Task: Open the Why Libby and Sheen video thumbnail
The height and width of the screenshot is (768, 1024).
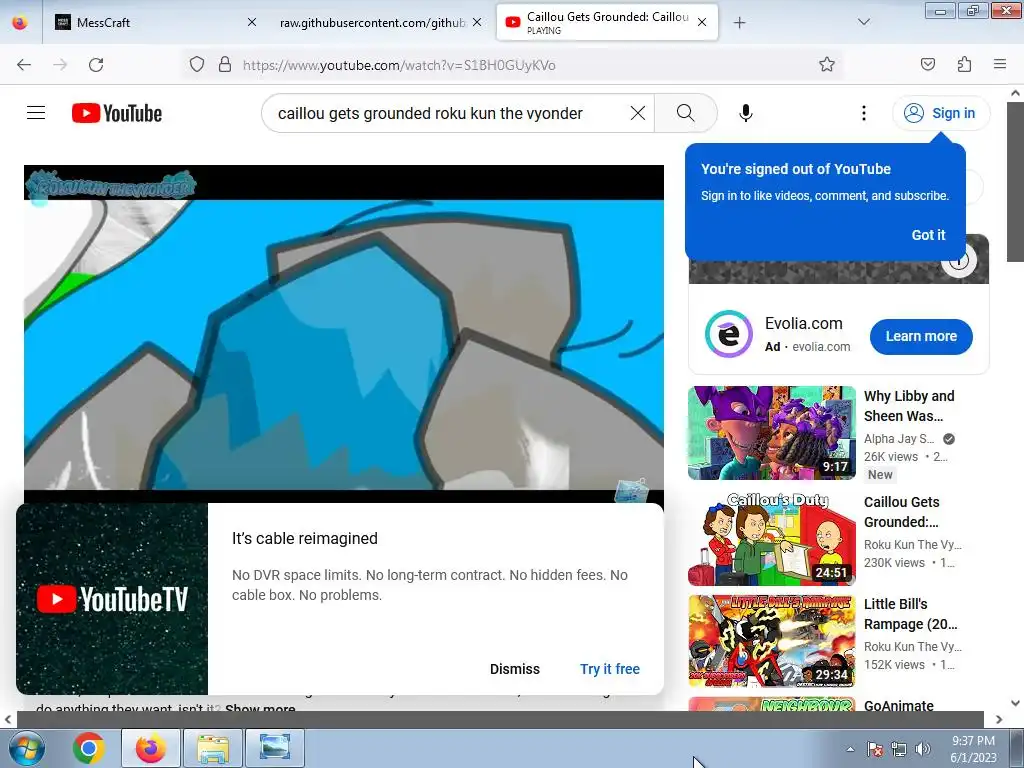Action: coord(771,432)
